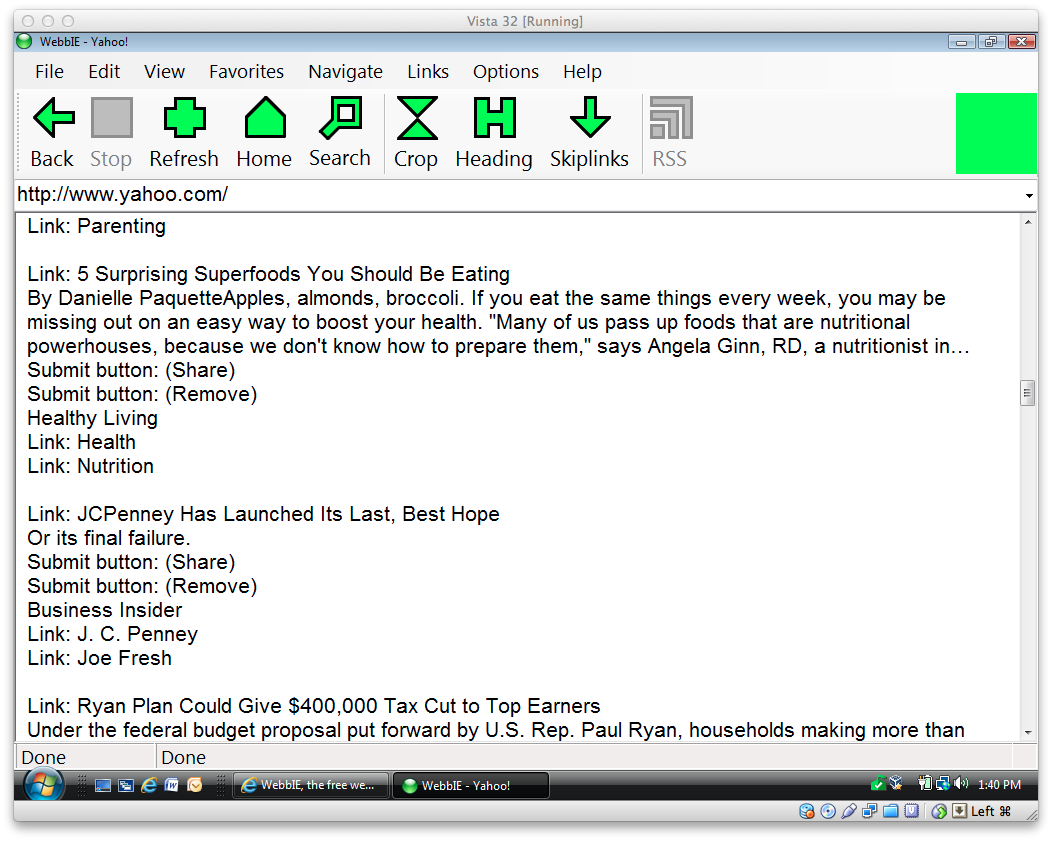Click VirtualBox optical disc status icon
This screenshot has height=841, width=1052.
pyautogui.click(x=828, y=811)
